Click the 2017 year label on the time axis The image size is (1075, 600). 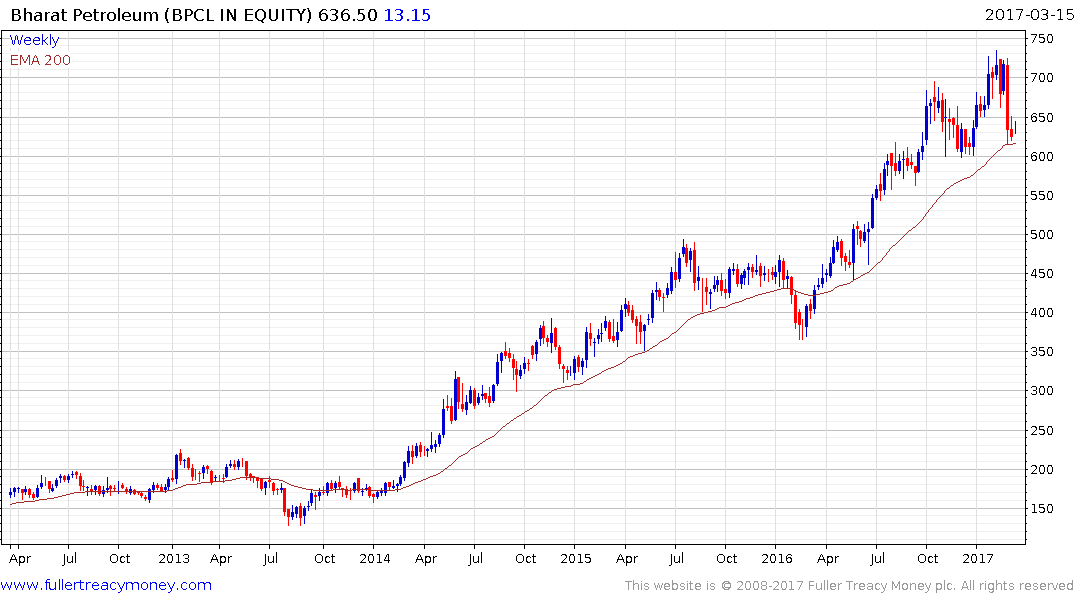[978, 558]
